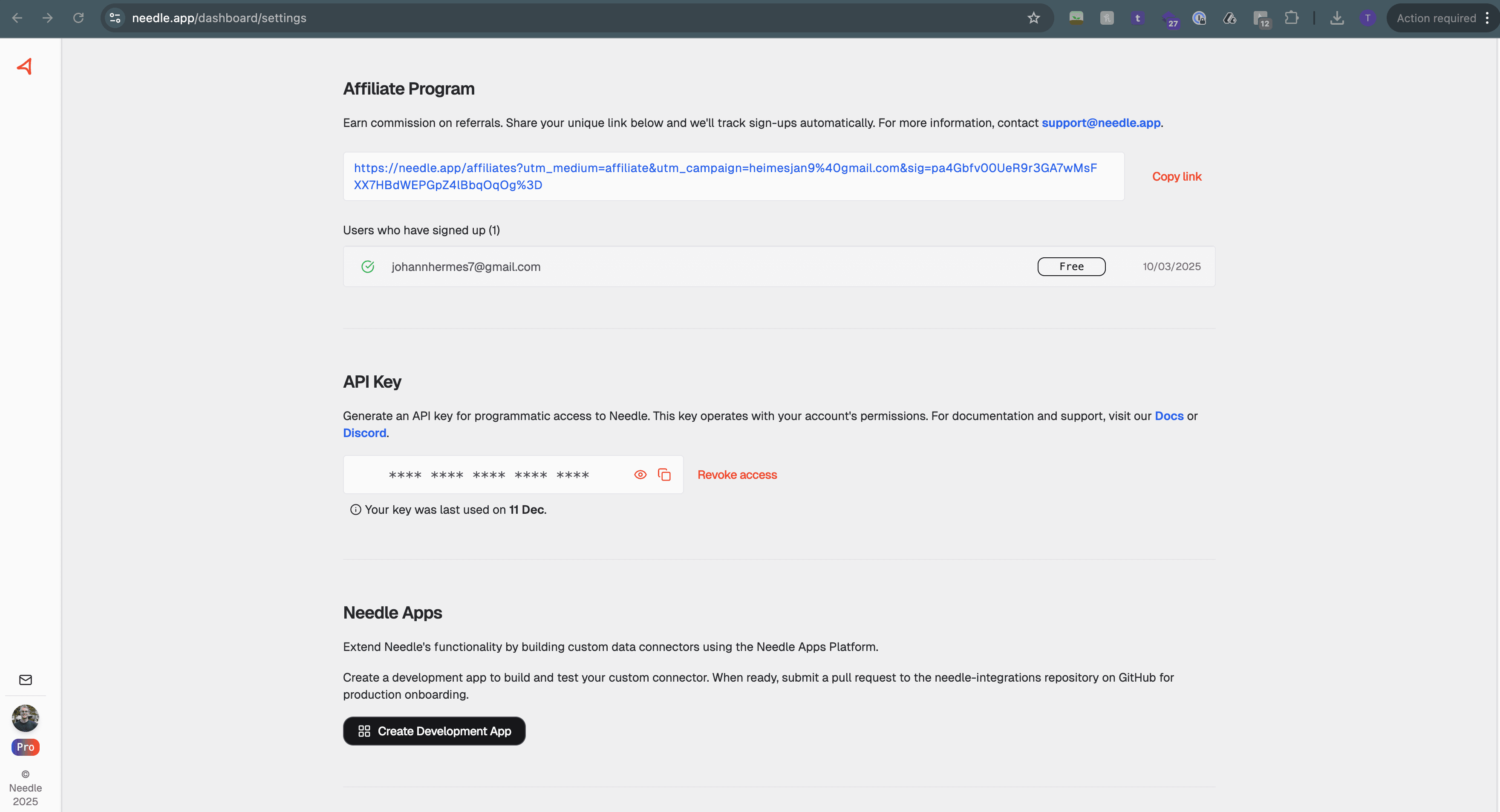Screen dimensions: 1500x812
Task: Open the Discord link in the API Key section
Action: (x=364, y=432)
